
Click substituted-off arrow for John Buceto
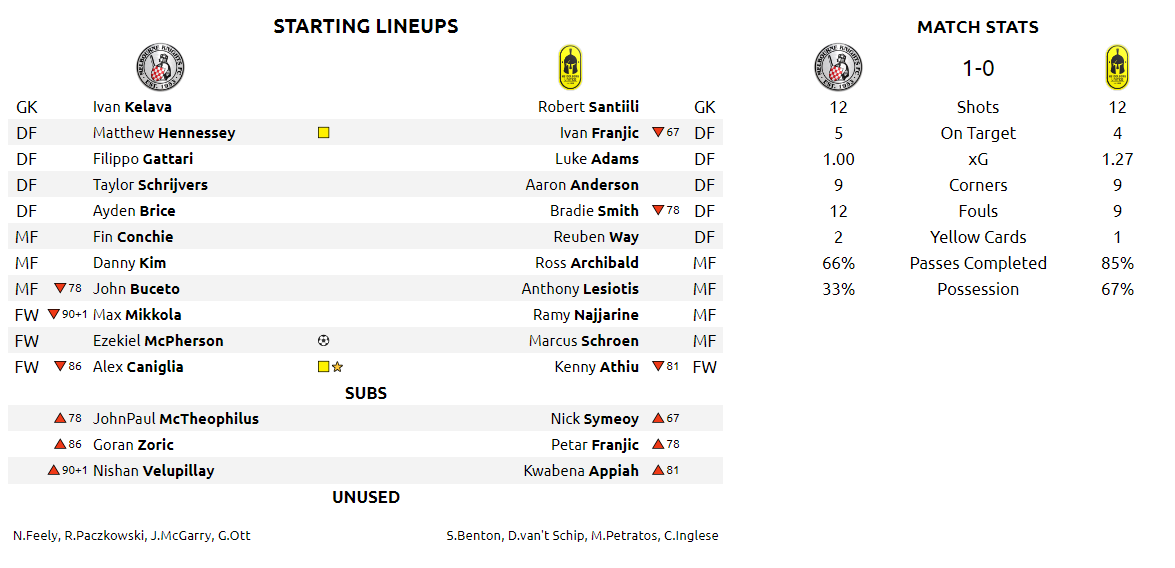[60, 288]
